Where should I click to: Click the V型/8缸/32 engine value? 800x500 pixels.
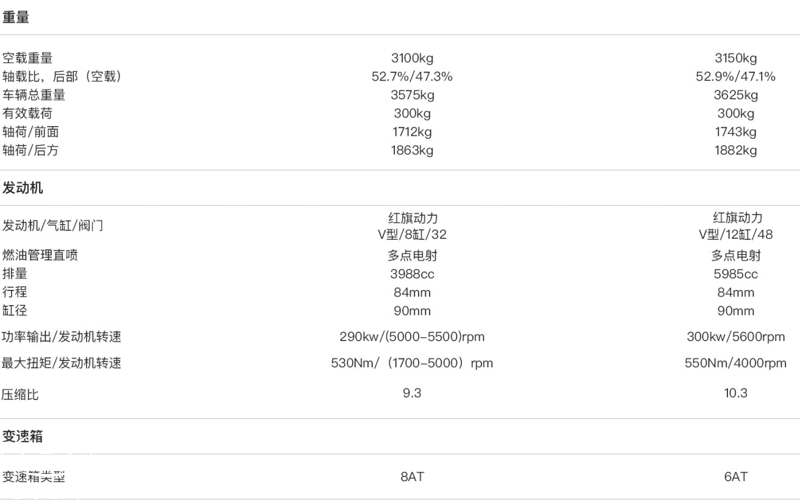pyautogui.click(x=412, y=235)
